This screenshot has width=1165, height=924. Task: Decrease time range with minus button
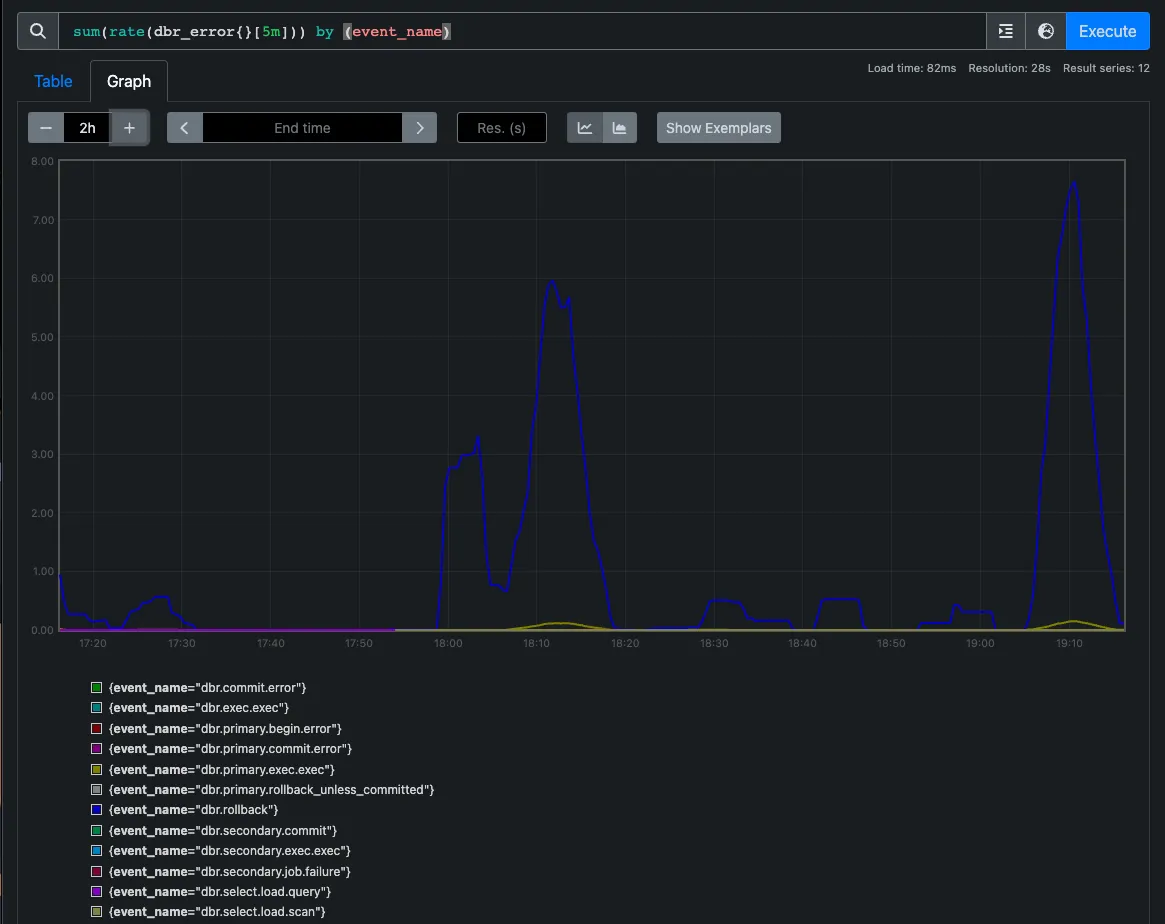pos(46,128)
